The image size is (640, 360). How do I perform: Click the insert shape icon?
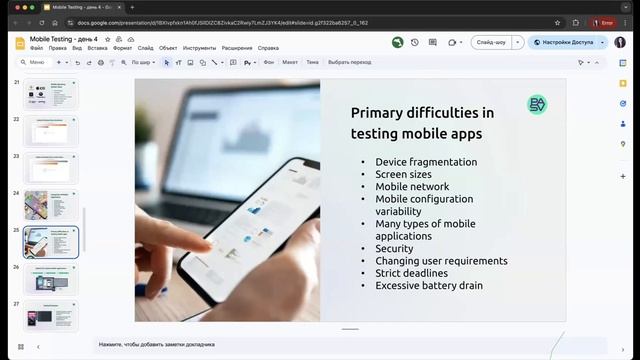point(202,62)
